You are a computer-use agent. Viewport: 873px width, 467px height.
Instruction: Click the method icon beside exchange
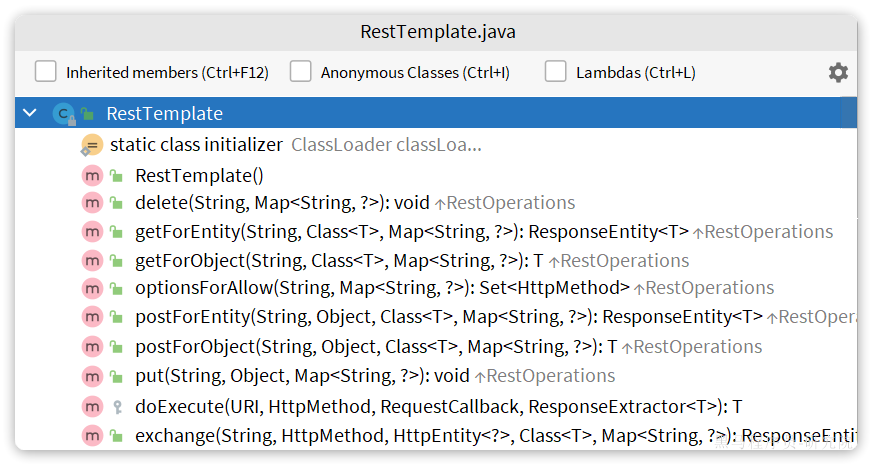[92, 436]
